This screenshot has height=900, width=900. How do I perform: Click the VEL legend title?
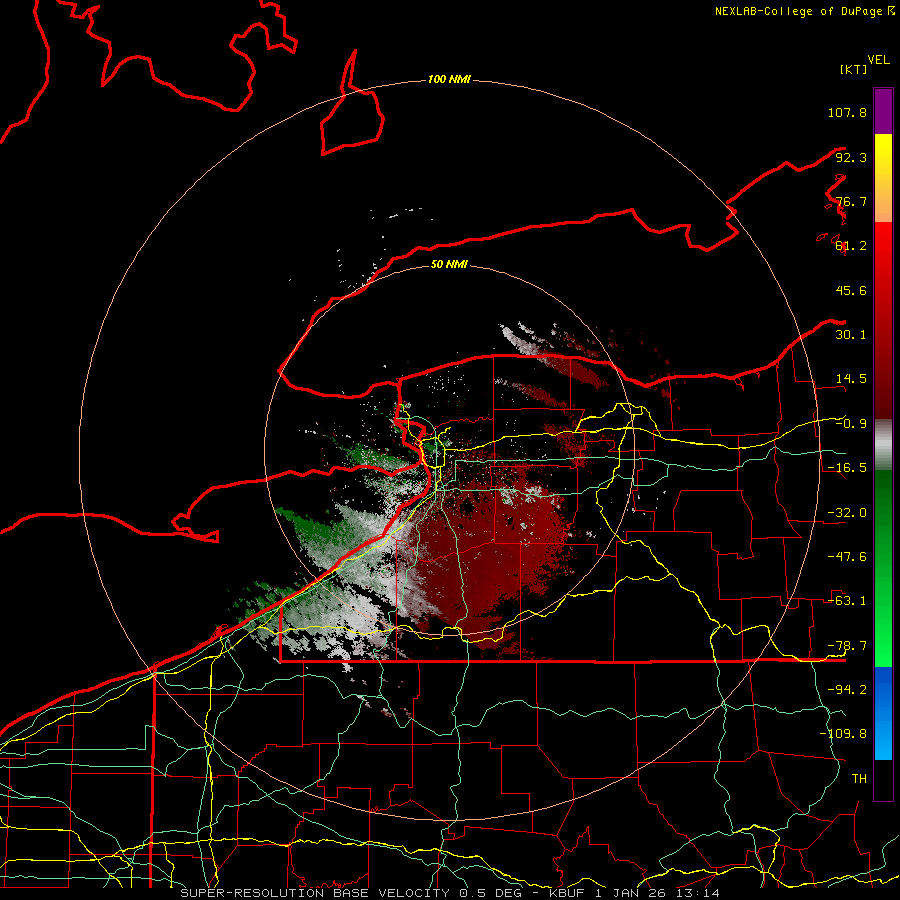(878, 60)
